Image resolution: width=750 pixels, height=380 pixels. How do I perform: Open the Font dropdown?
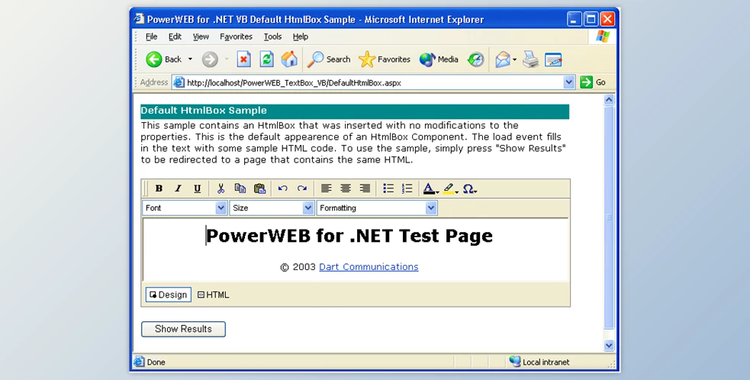pos(184,208)
